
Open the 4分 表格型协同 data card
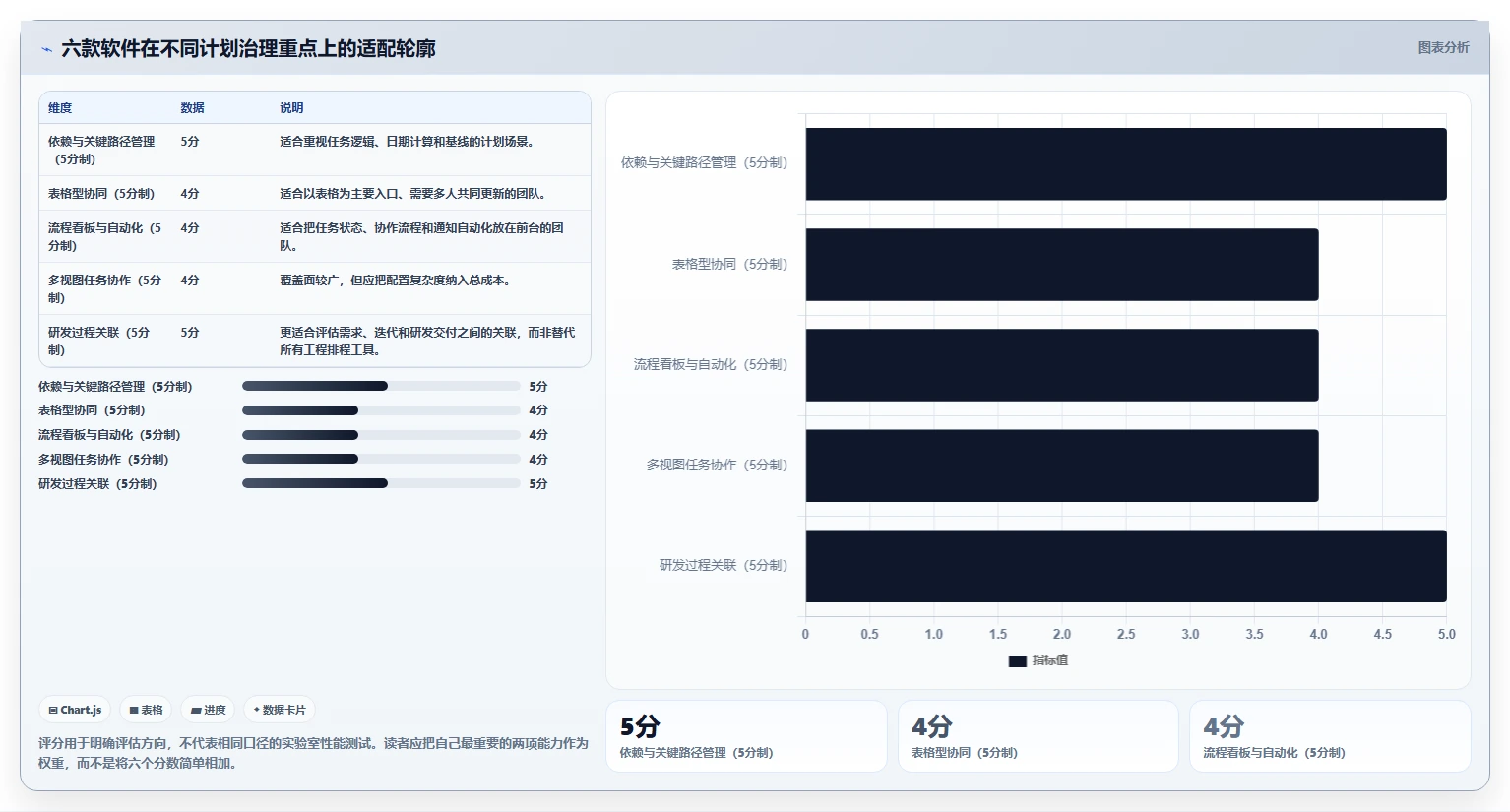1038,736
